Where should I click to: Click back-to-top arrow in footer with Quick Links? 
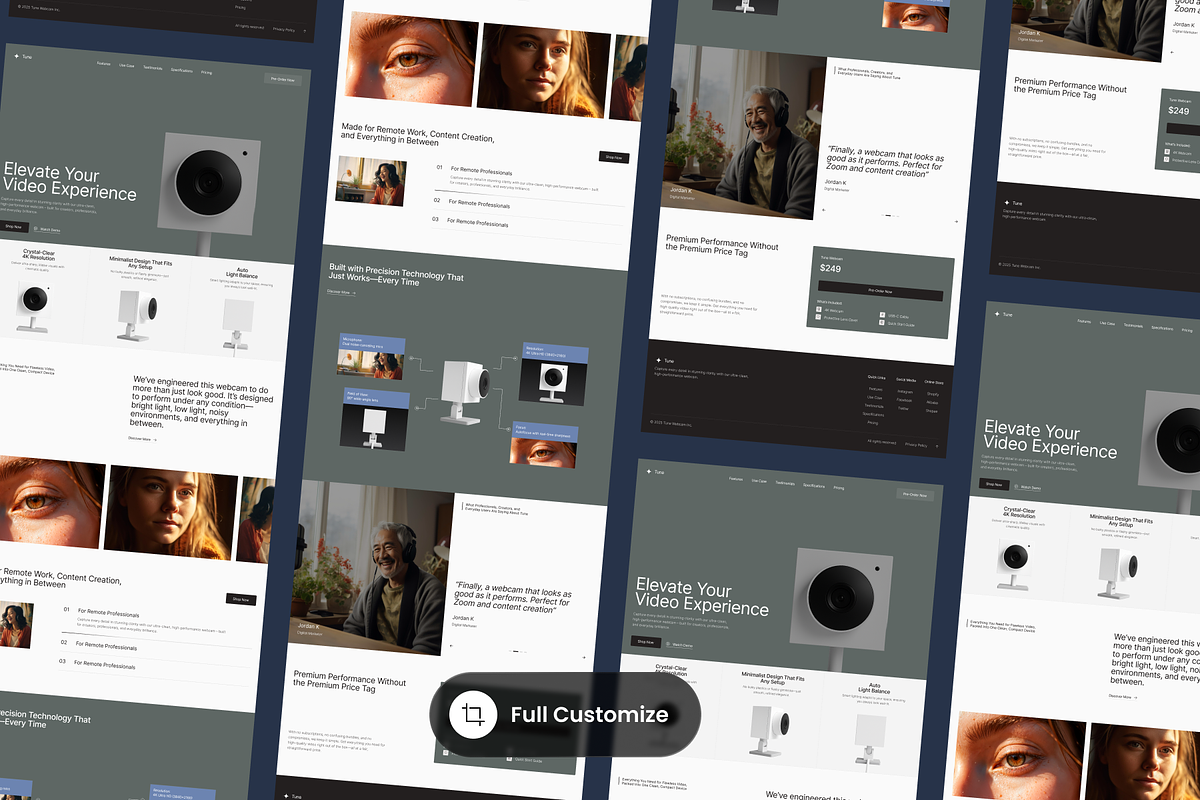click(937, 446)
